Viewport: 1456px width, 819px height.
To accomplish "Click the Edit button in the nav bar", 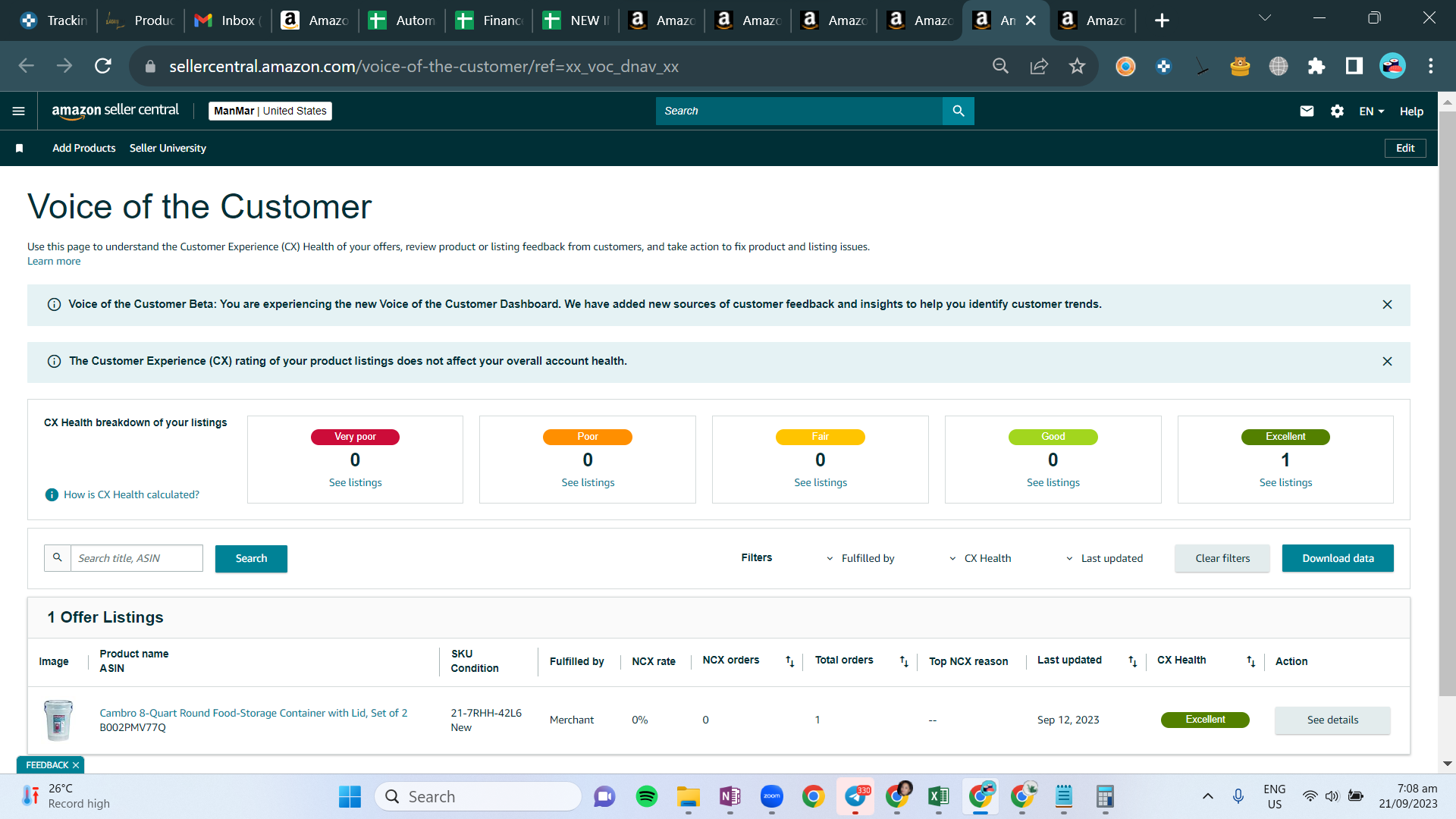I will tap(1405, 149).
